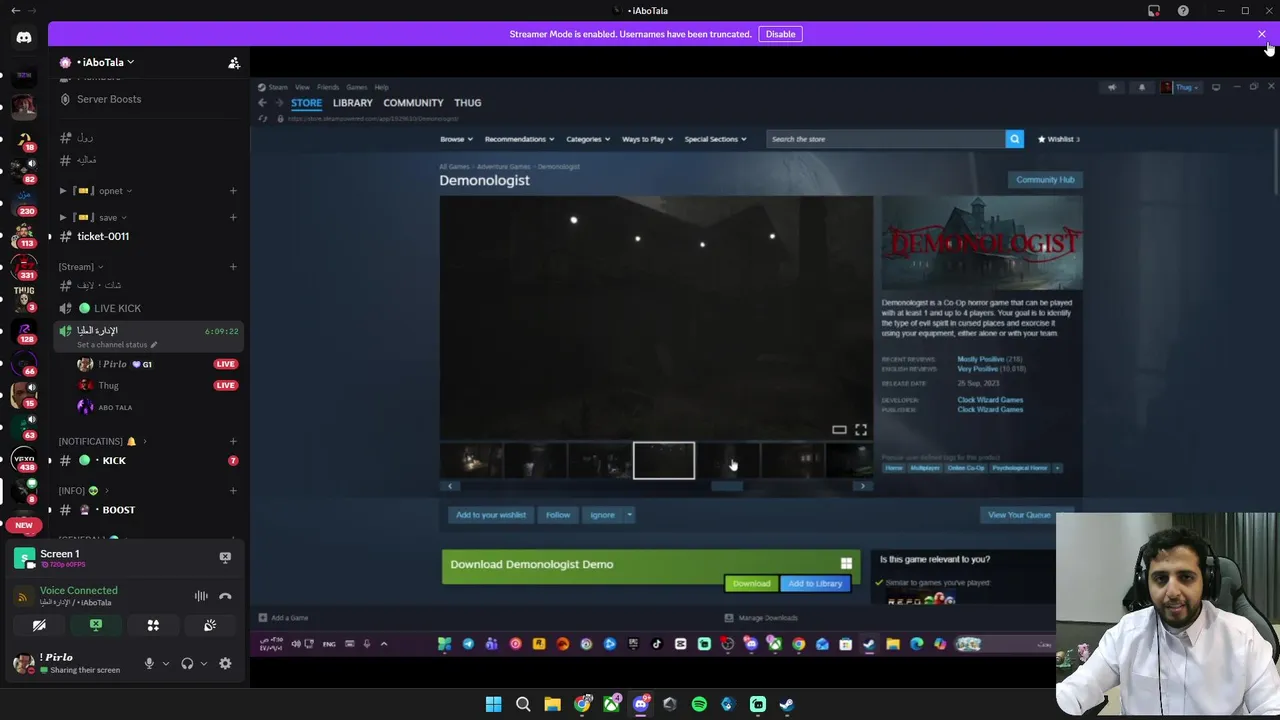Dismiss the Streamer Mode banner
Screen dimensions: 1280x720
[1262, 34]
